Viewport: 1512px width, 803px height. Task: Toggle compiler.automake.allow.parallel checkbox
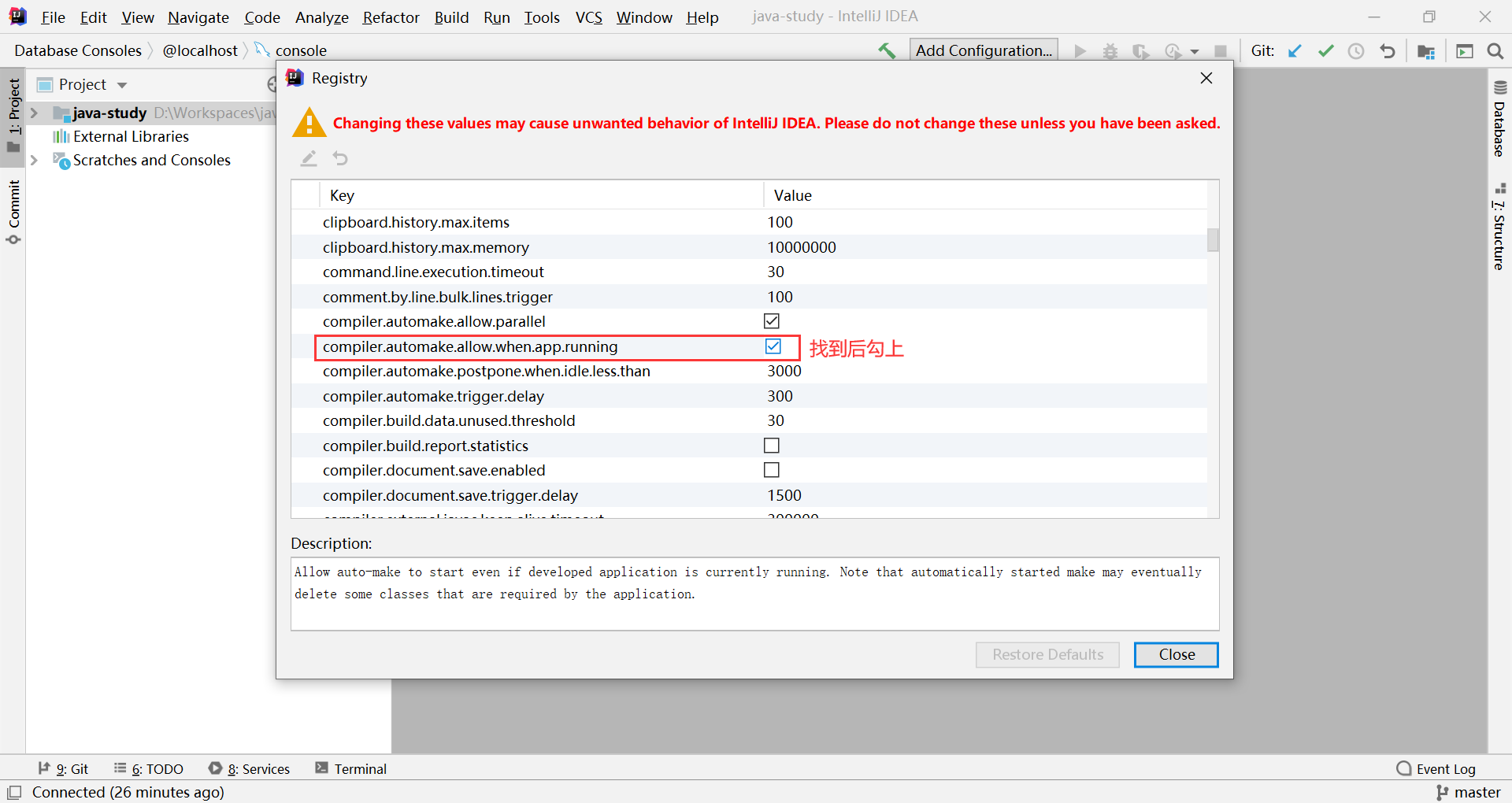(x=772, y=321)
